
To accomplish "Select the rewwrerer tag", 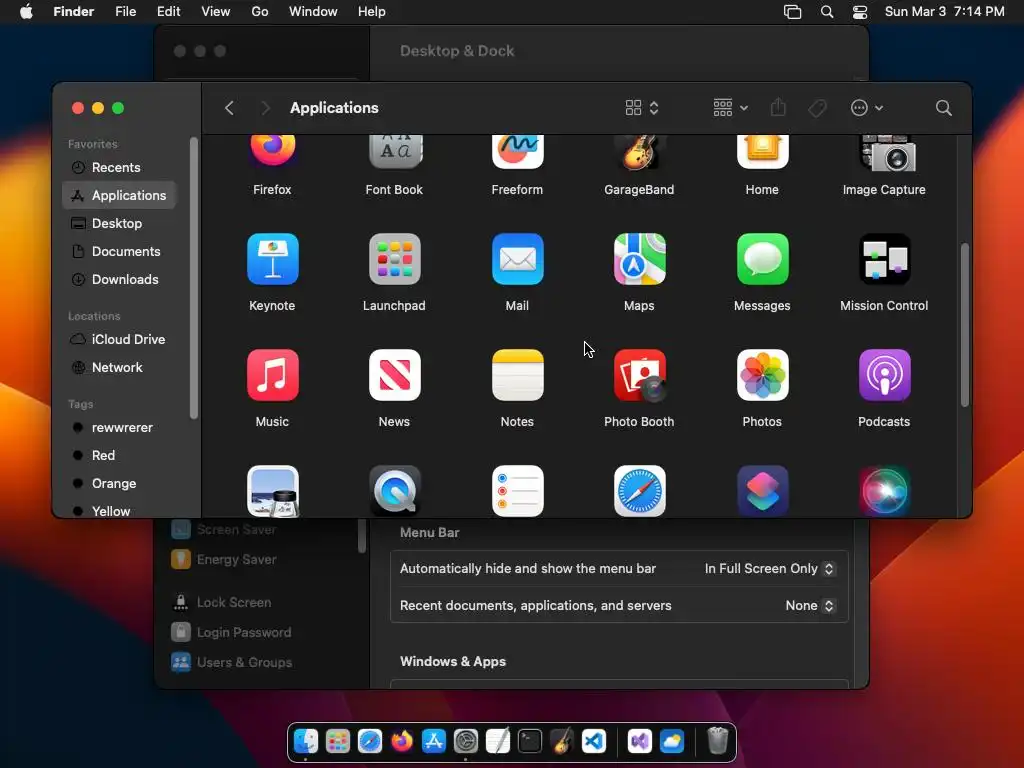I will pyautogui.click(x=120, y=428).
